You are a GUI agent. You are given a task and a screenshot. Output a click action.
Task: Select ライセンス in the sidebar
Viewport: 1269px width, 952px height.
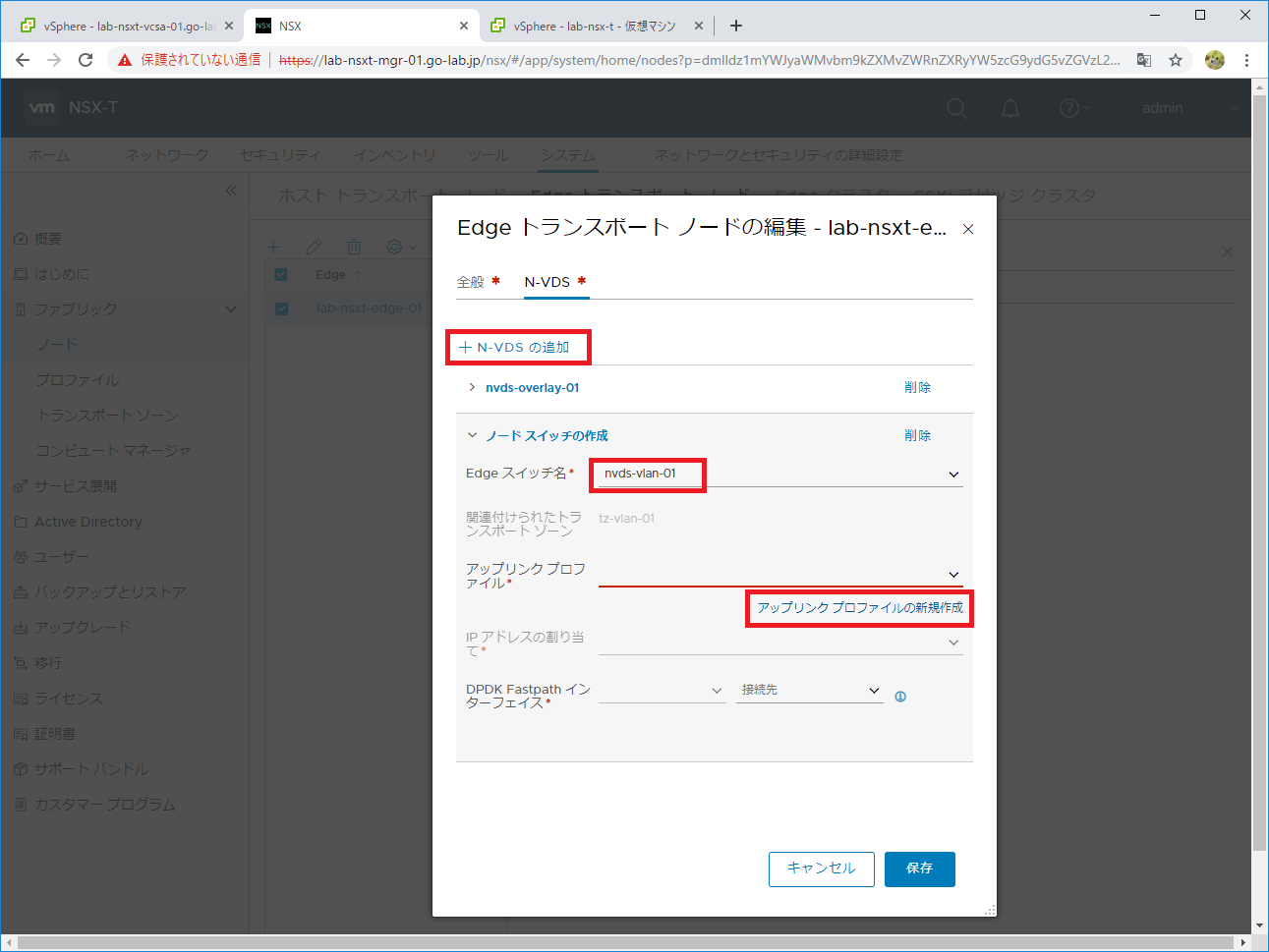click(x=69, y=699)
